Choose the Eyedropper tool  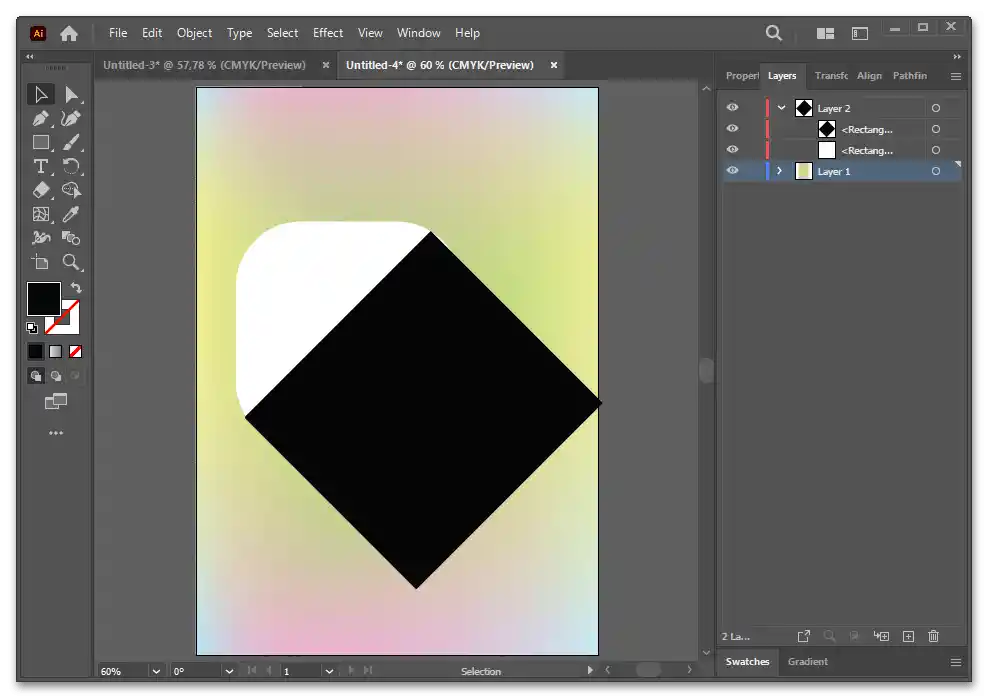(x=71, y=214)
